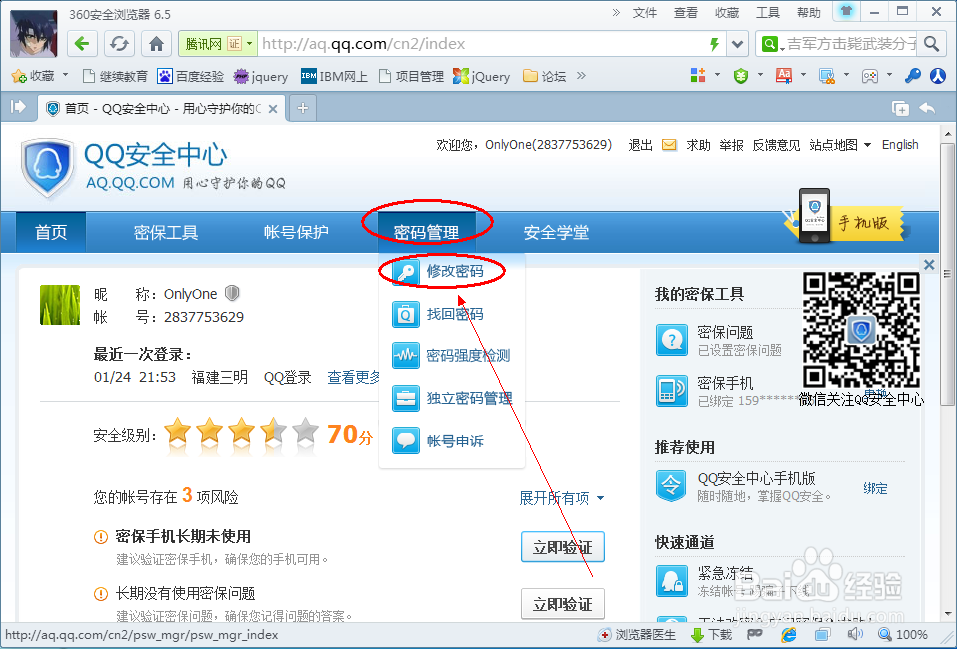This screenshot has height=649, width=957.
Task: Click the user avatar picture in the browser
Action: point(34,34)
